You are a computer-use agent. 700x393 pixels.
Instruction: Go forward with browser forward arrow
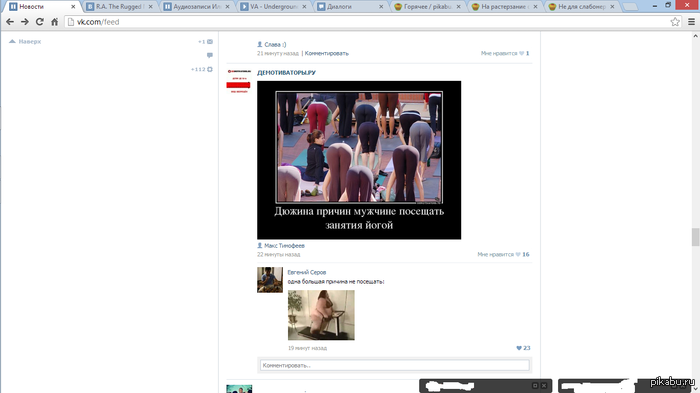(25, 22)
